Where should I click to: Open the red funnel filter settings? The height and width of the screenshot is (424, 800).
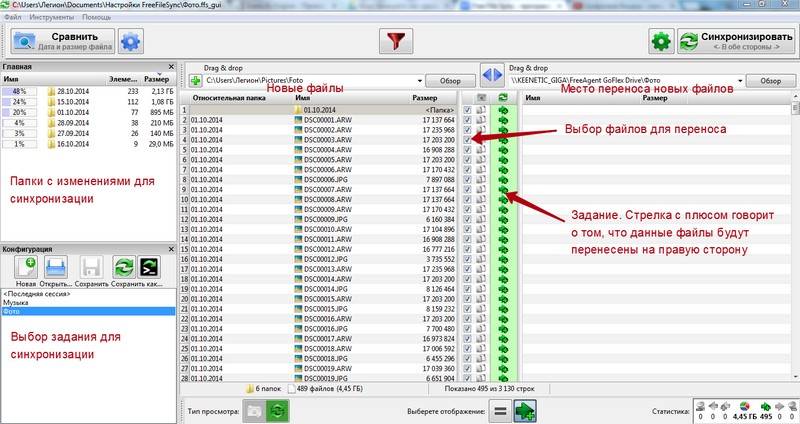click(396, 41)
